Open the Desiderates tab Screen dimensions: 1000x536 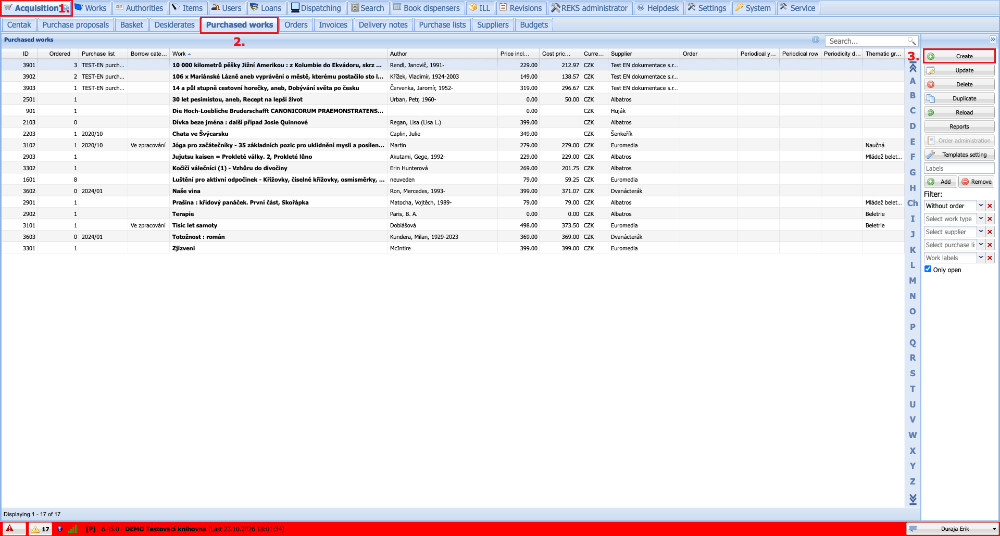coord(174,26)
